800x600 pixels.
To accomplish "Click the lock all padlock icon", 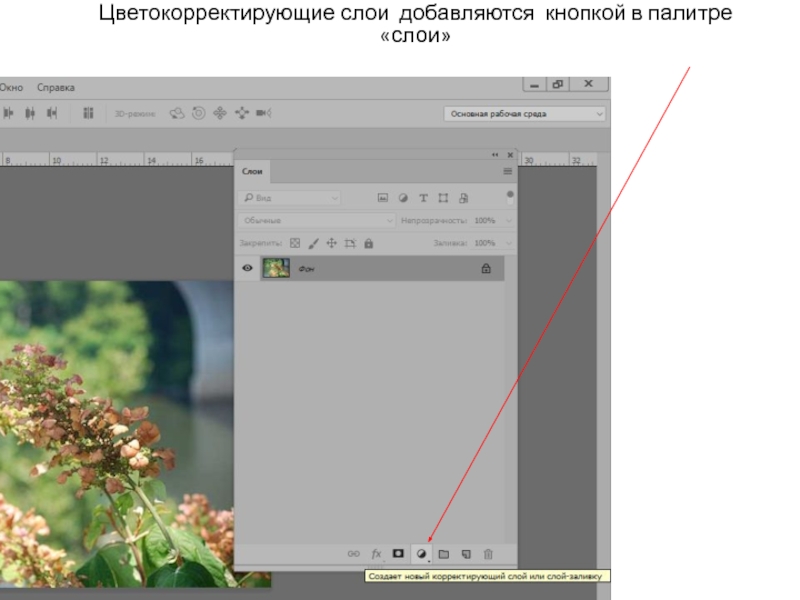I will coord(368,243).
